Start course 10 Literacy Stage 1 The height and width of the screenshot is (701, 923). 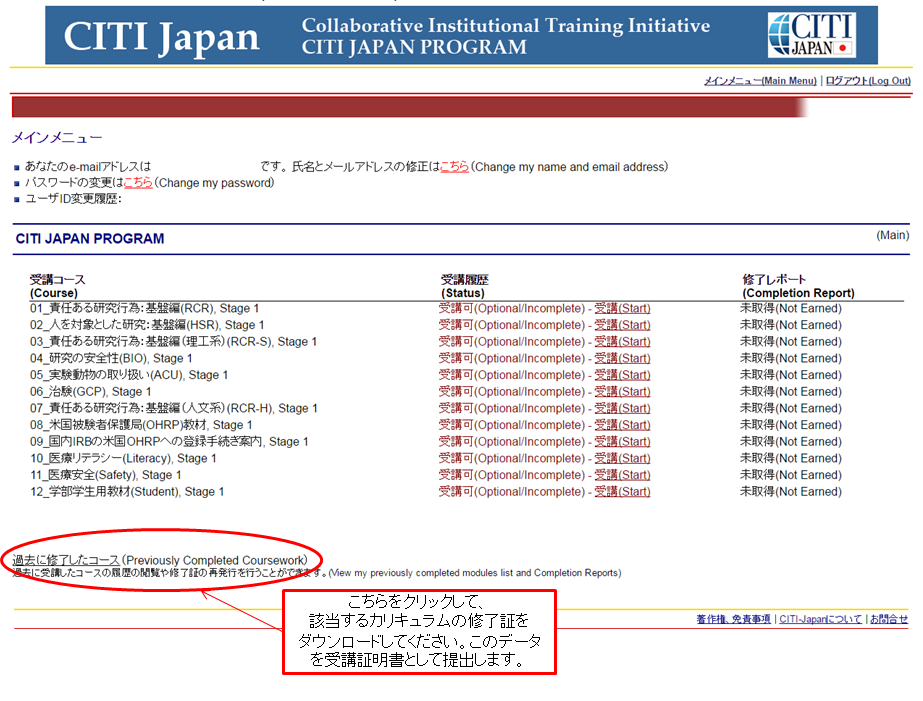[622, 458]
